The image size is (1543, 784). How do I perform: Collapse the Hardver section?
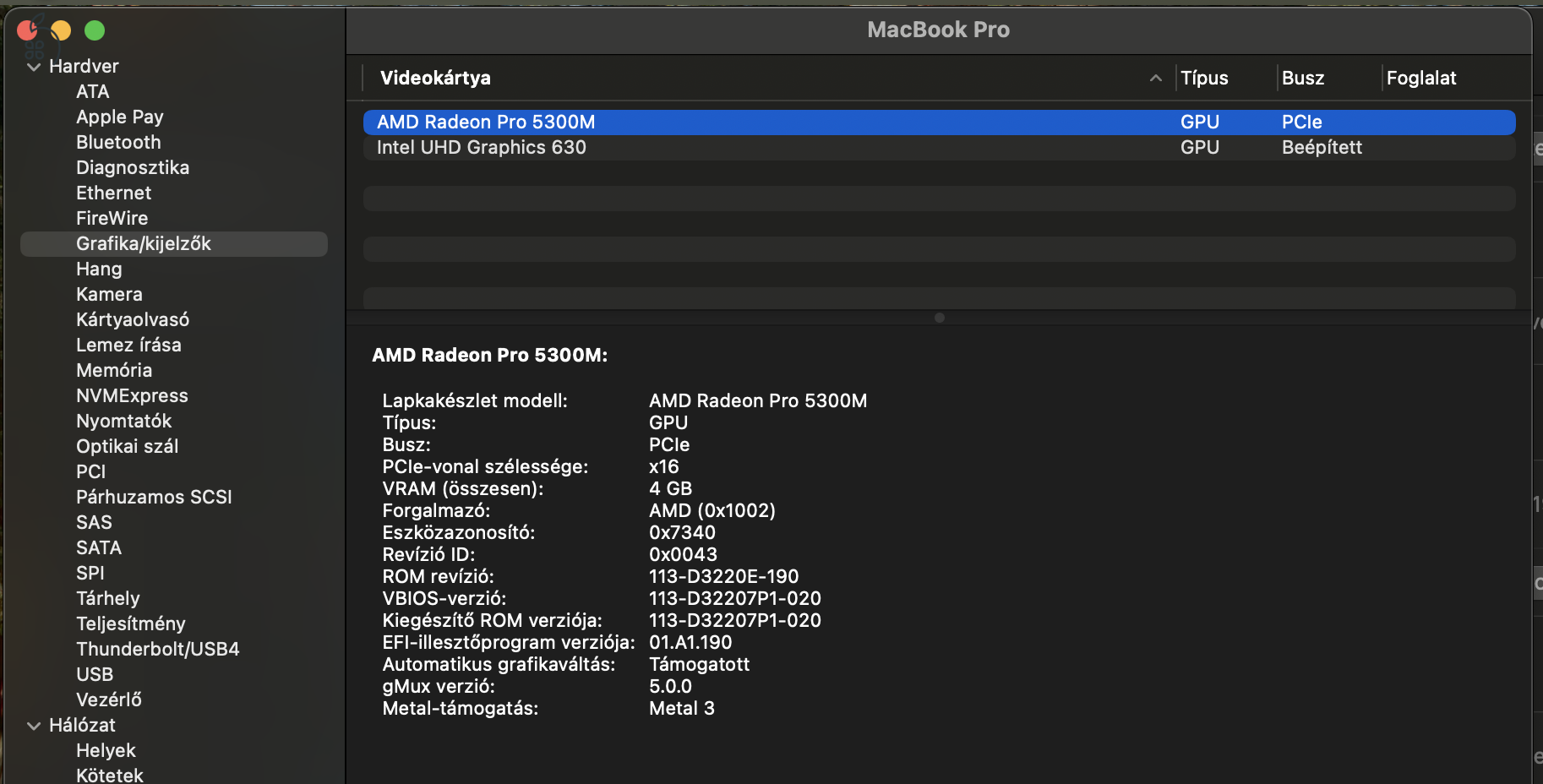34,67
